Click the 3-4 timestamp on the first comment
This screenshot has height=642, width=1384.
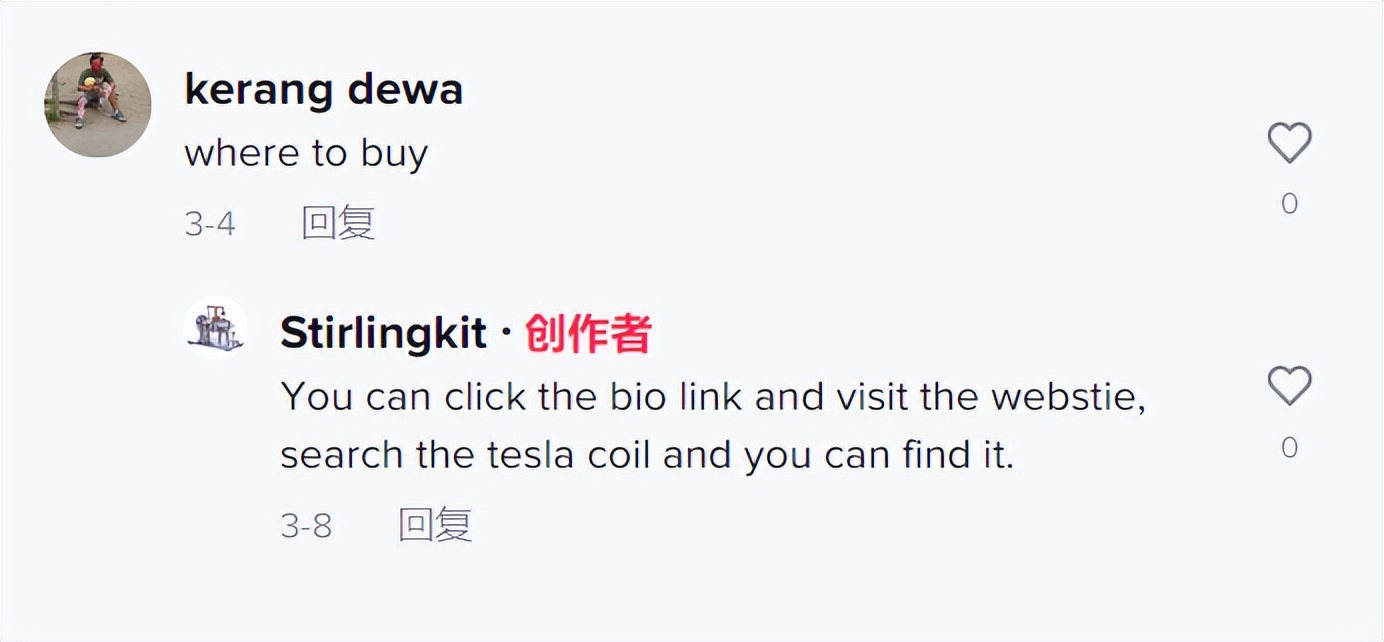(x=212, y=222)
